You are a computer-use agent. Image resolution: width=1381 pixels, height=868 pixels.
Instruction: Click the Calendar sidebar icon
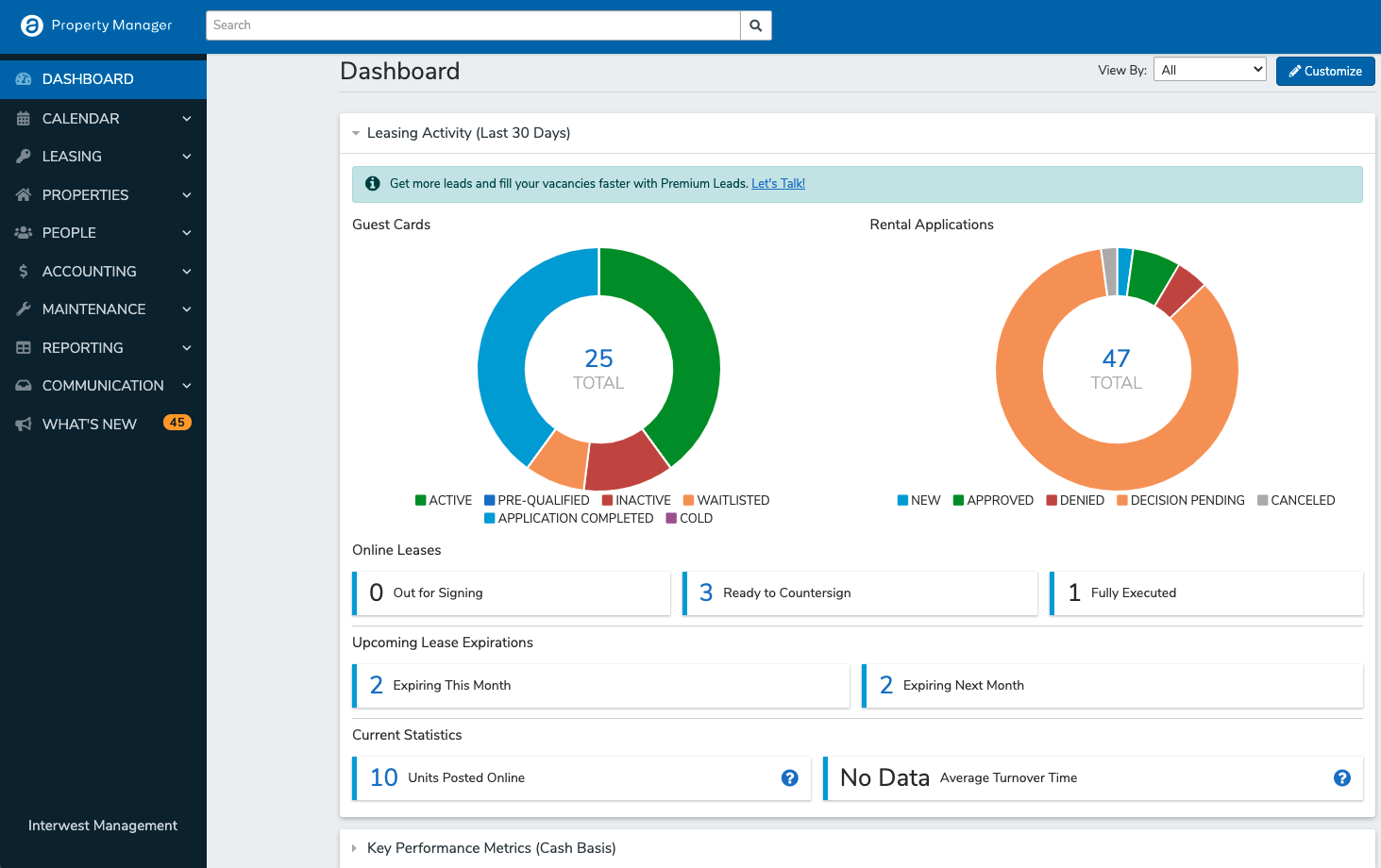click(24, 119)
